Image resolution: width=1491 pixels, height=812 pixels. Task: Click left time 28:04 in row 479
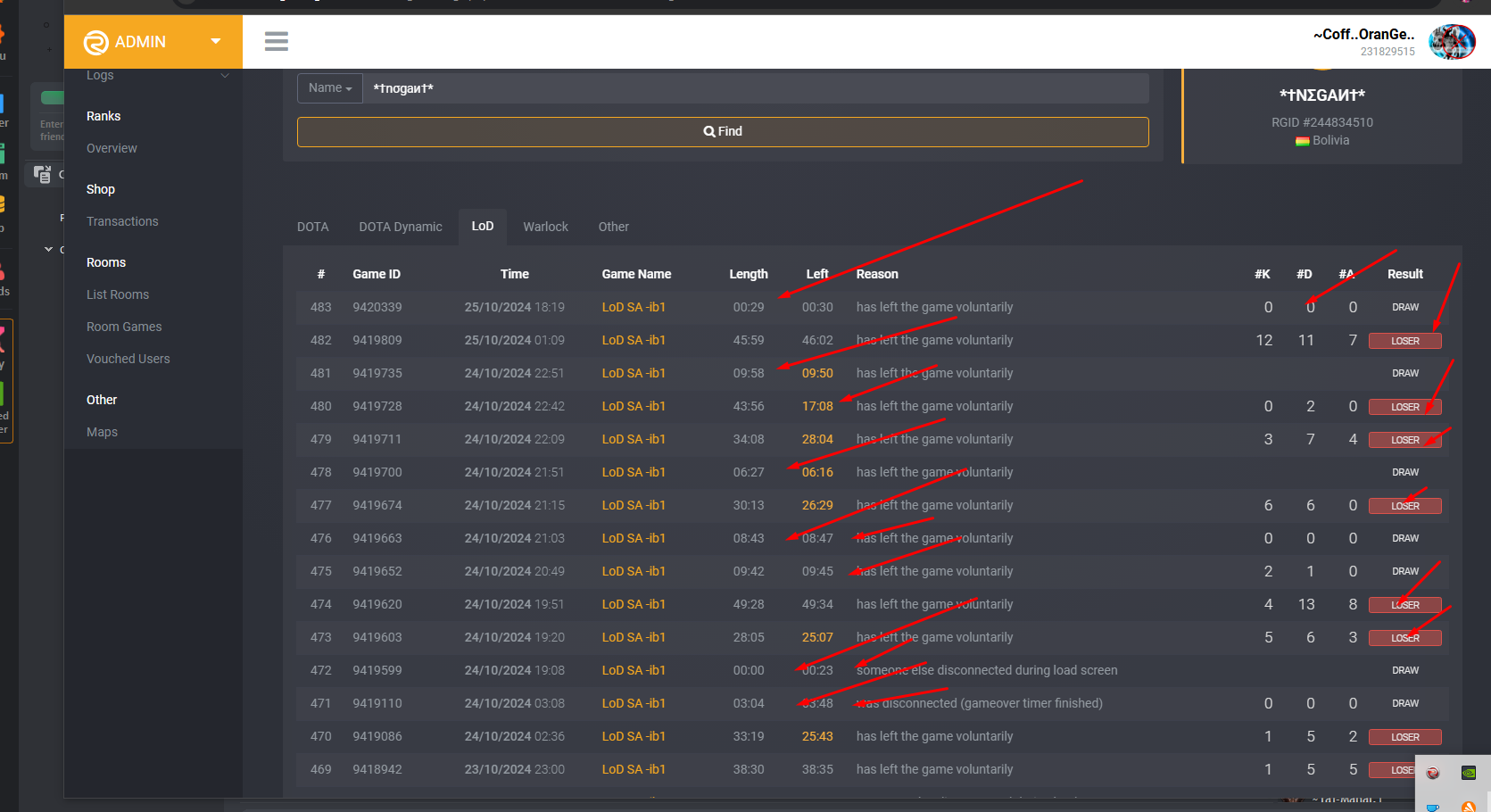point(817,439)
